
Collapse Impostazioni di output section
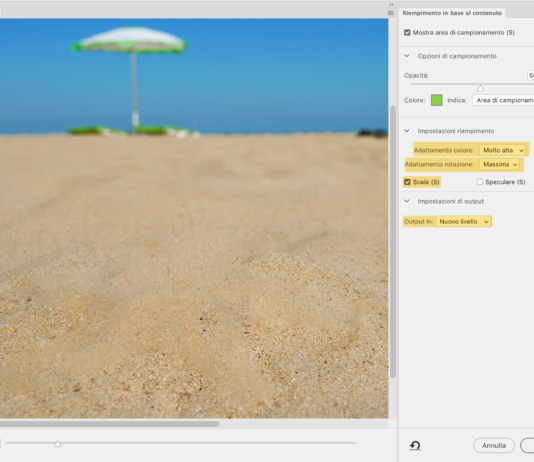(407, 201)
